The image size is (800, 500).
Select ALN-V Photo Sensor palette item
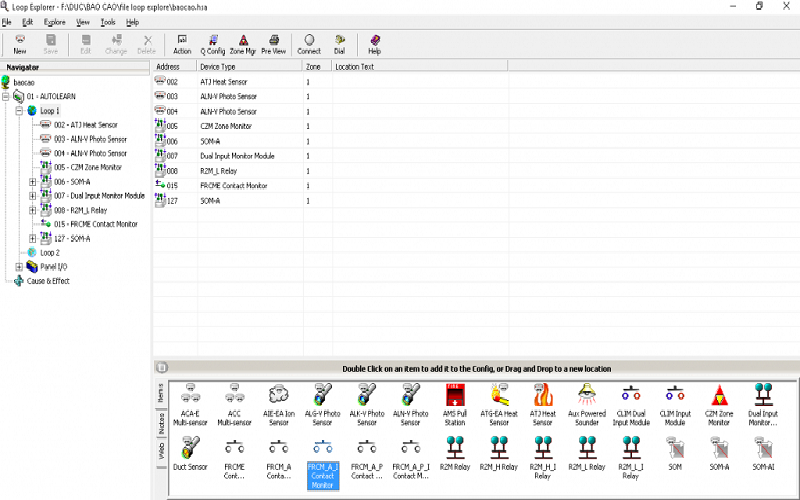click(x=411, y=405)
